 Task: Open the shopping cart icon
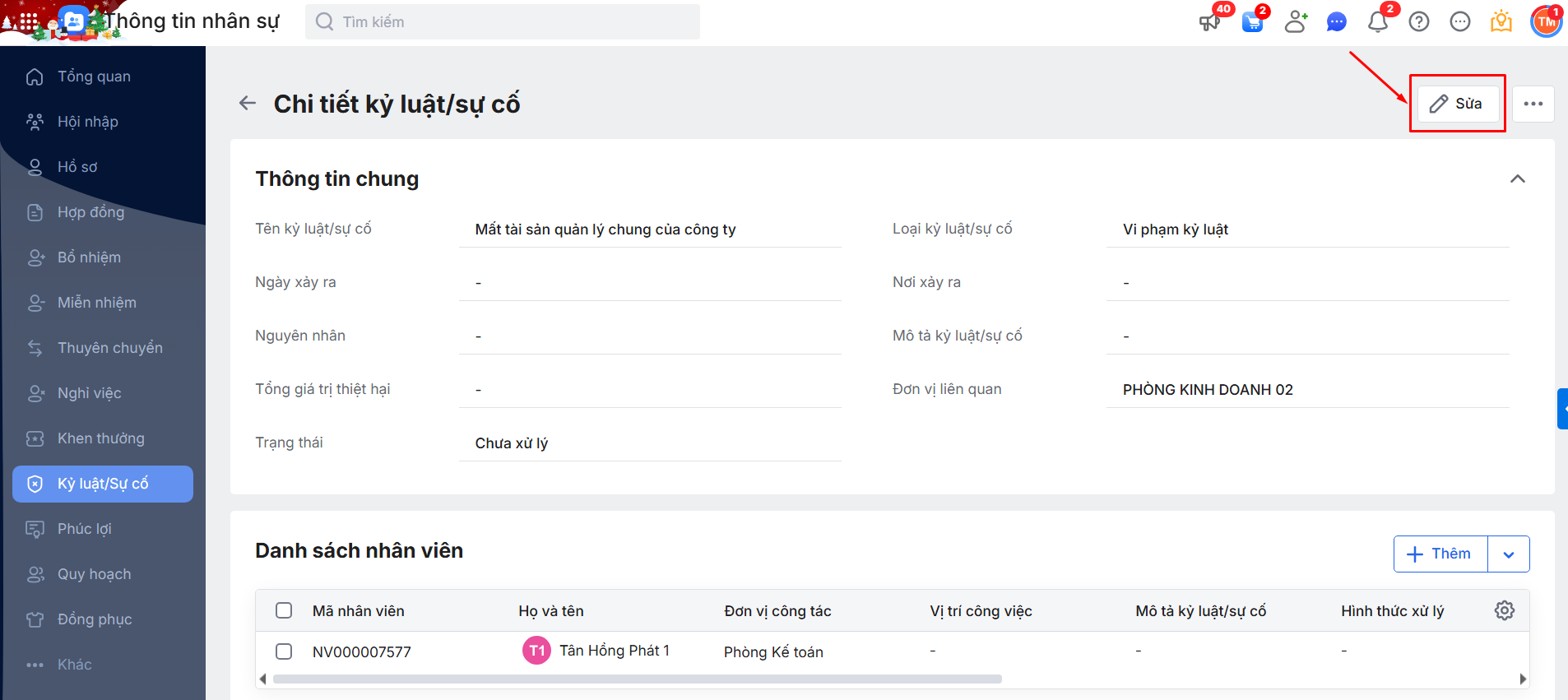[x=1252, y=22]
